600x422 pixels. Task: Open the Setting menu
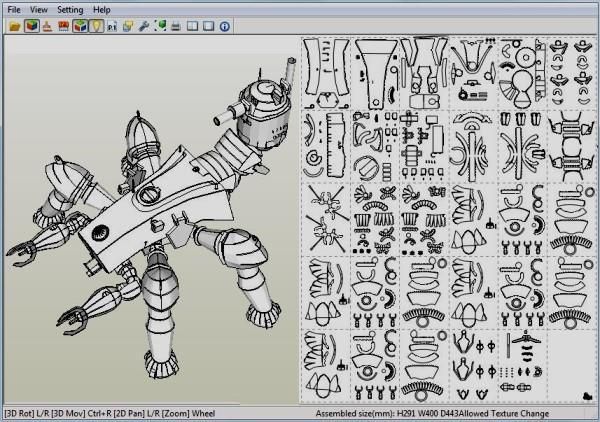[70, 10]
